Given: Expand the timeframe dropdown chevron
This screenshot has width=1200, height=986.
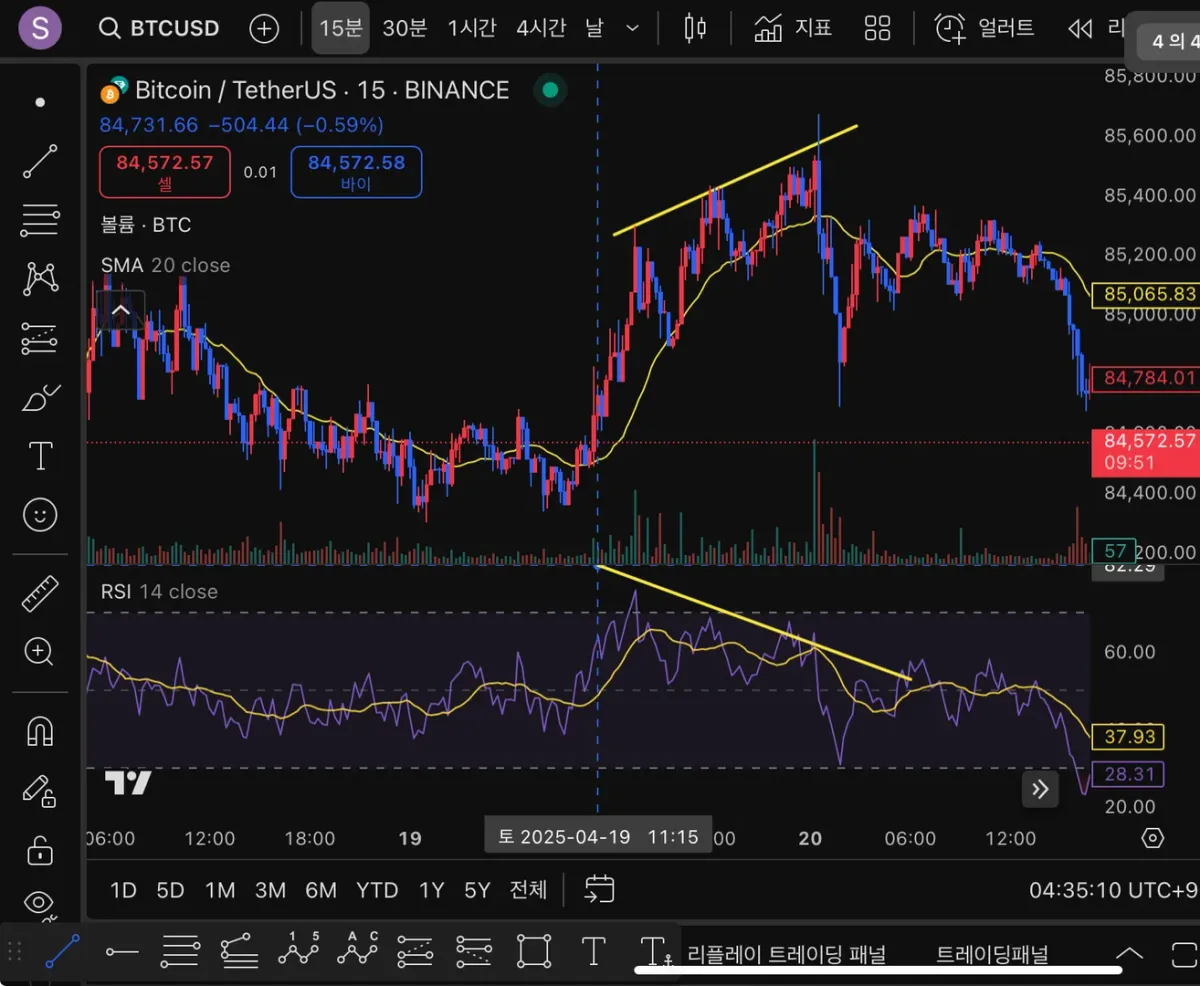Looking at the screenshot, I should (x=632, y=28).
